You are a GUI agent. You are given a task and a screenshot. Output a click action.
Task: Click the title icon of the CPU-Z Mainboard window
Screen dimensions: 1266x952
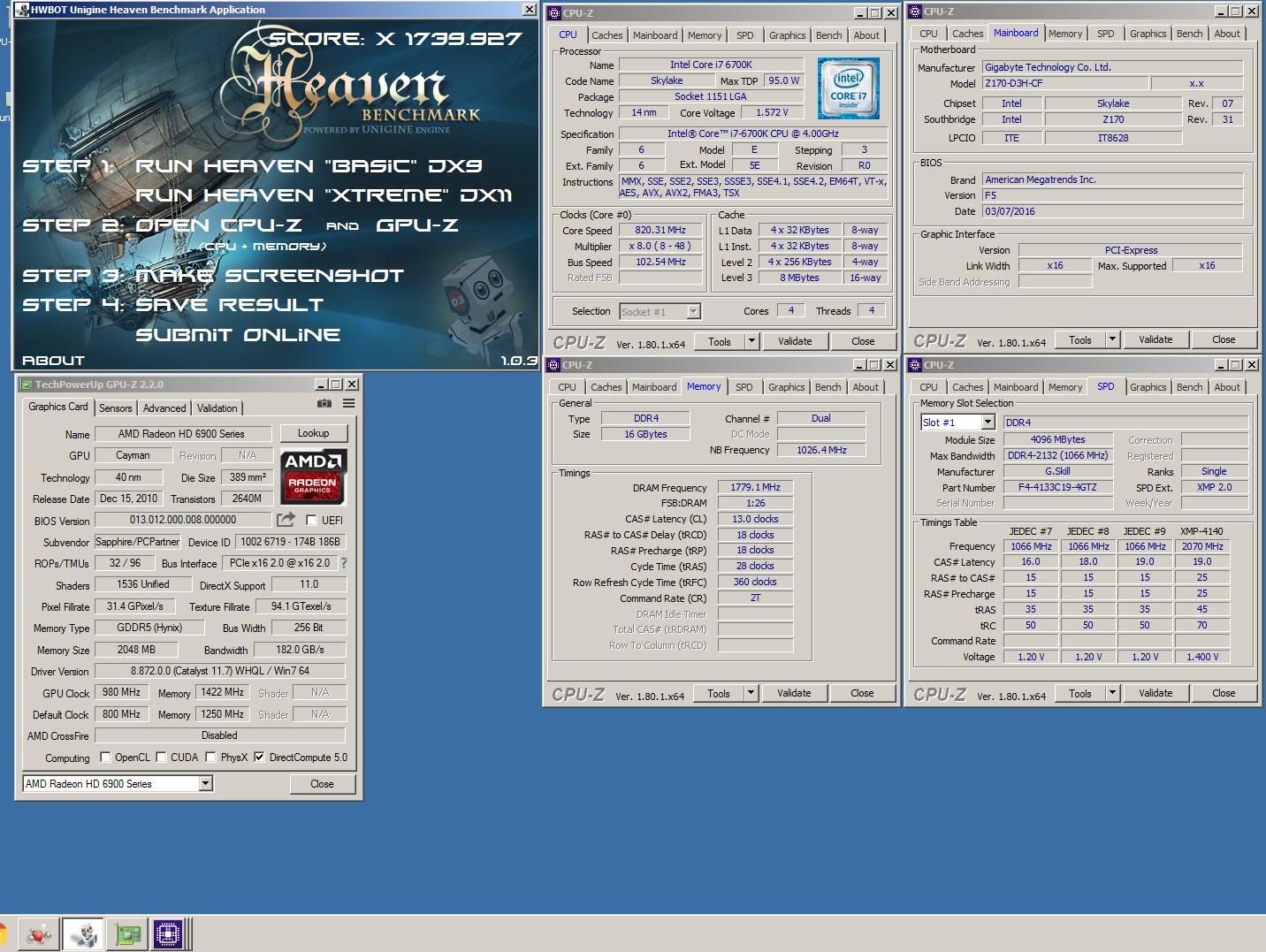click(x=915, y=11)
